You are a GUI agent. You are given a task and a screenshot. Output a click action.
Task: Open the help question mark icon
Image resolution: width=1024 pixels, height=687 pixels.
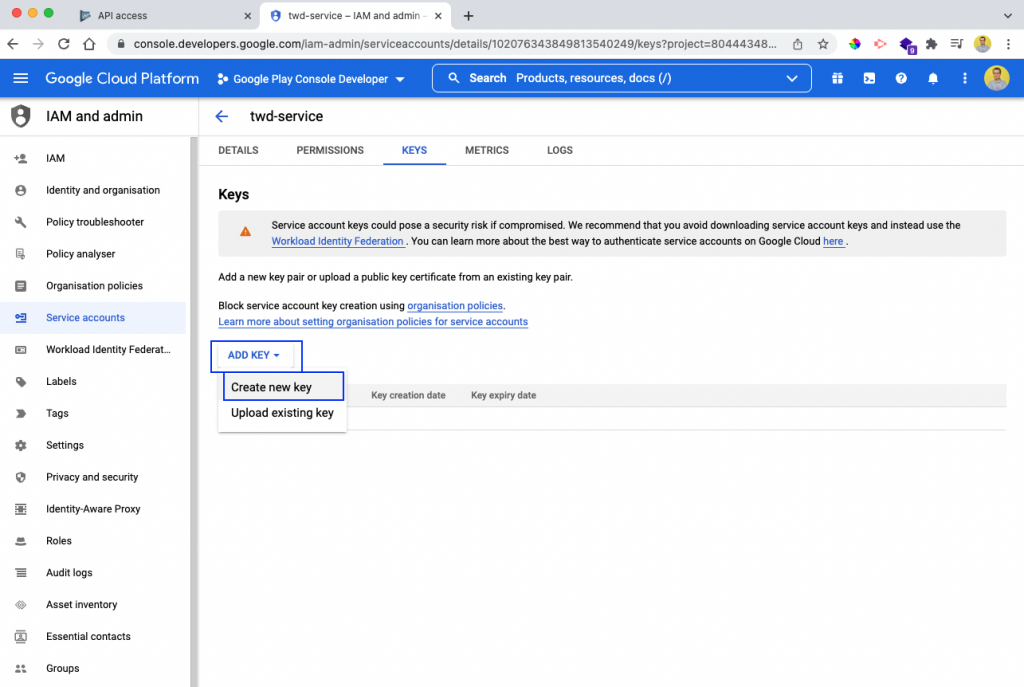901,78
